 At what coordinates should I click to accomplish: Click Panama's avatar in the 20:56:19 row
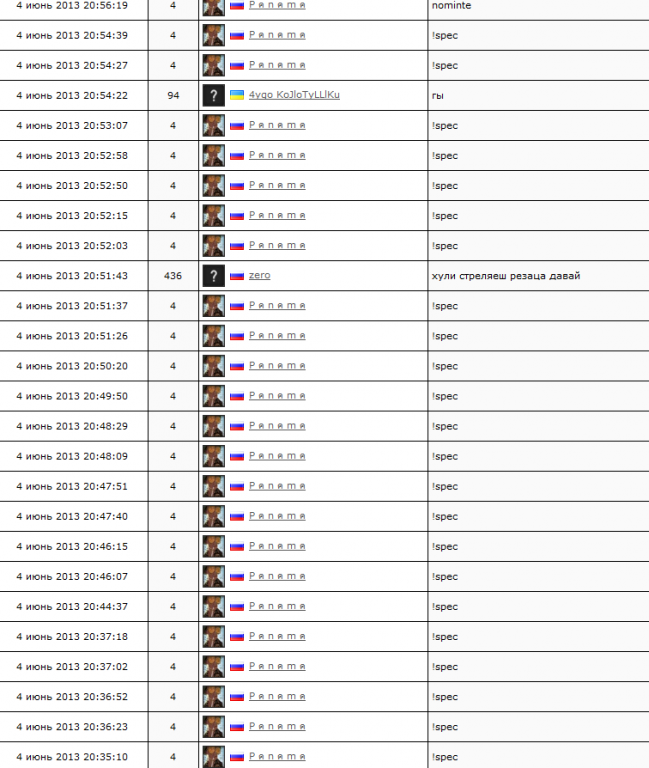point(213,6)
